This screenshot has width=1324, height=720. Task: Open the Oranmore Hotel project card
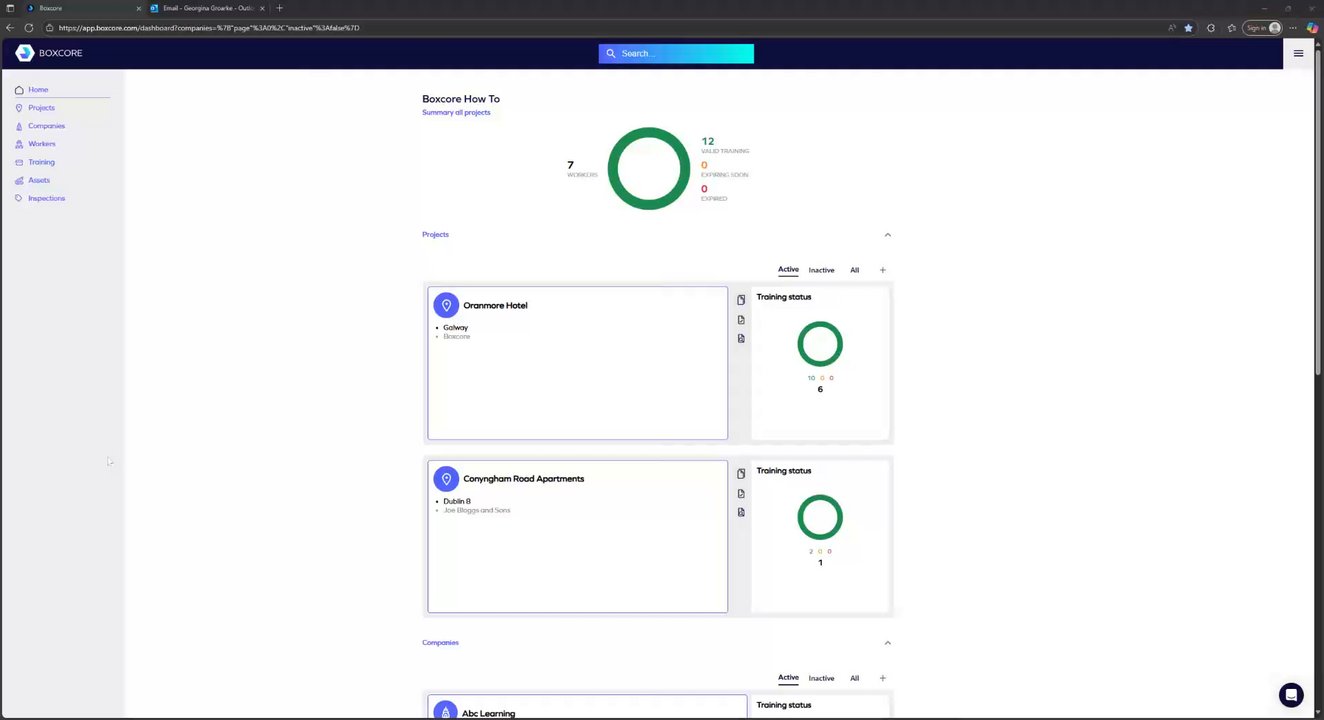coord(577,363)
